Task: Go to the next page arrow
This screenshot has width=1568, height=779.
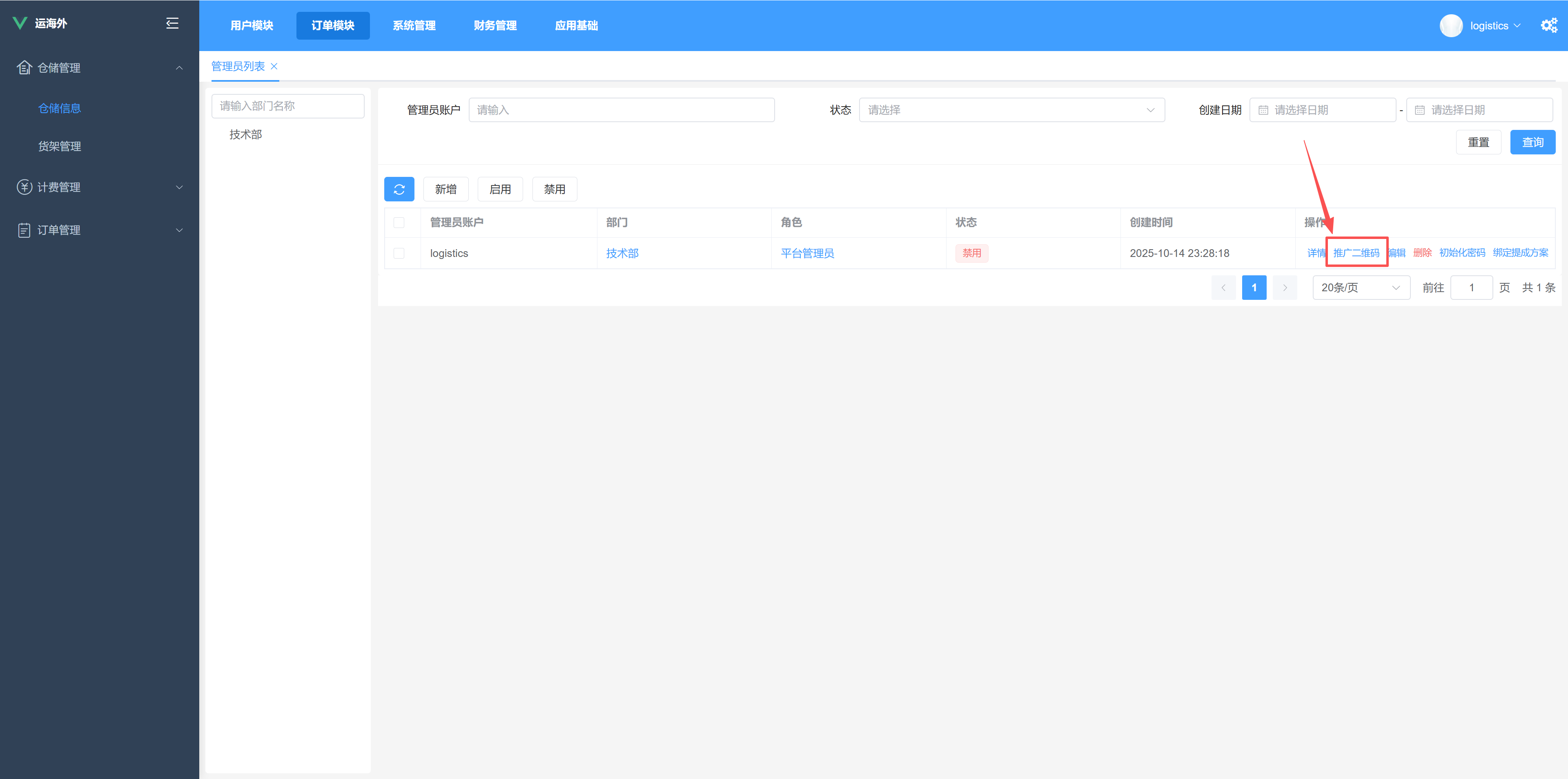Action: (1284, 288)
